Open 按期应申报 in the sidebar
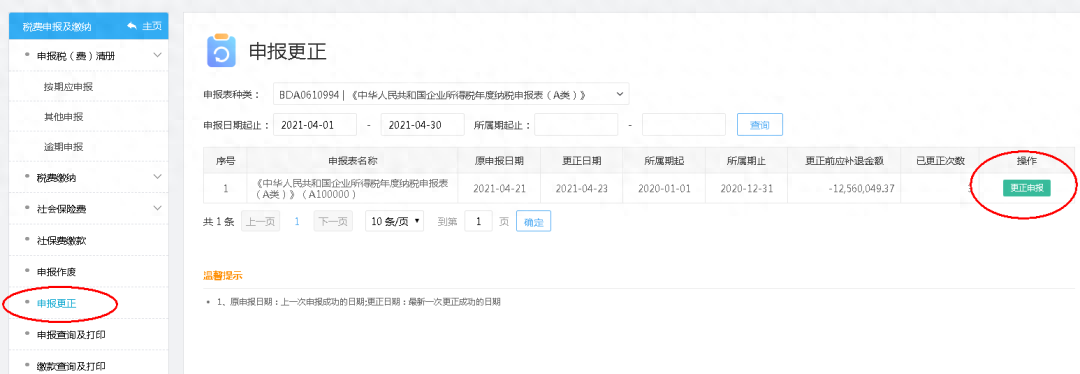The height and width of the screenshot is (374, 1080). coord(68,87)
